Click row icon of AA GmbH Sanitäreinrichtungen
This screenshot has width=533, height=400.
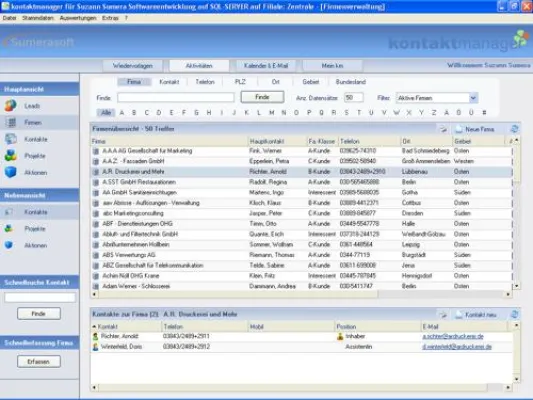coord(96,193)
